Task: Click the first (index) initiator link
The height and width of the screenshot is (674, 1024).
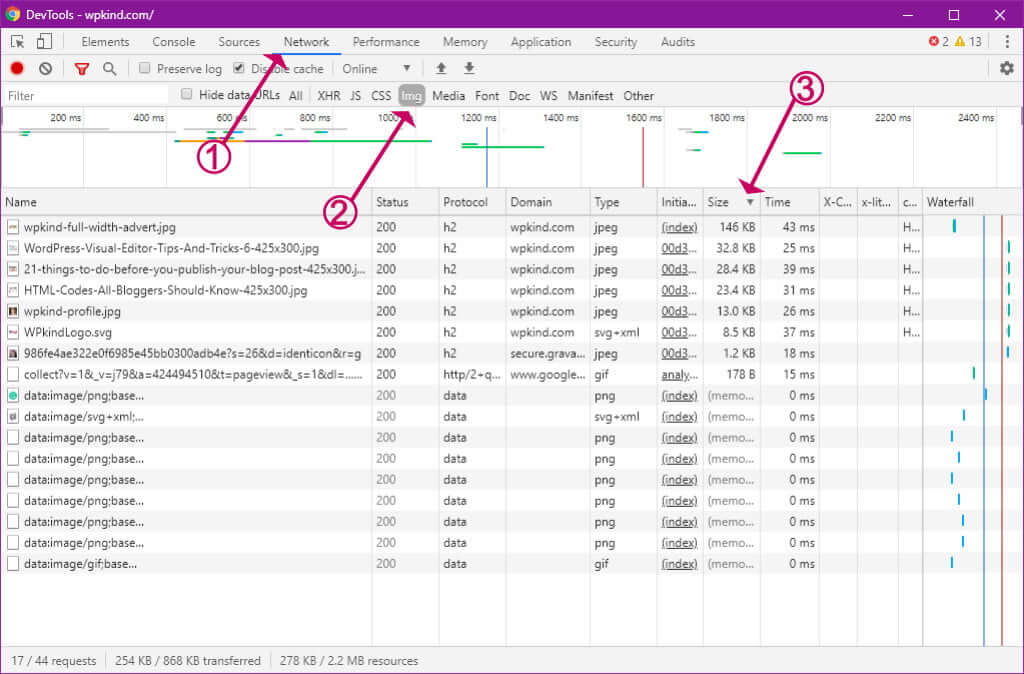Action: pos(679,228)
